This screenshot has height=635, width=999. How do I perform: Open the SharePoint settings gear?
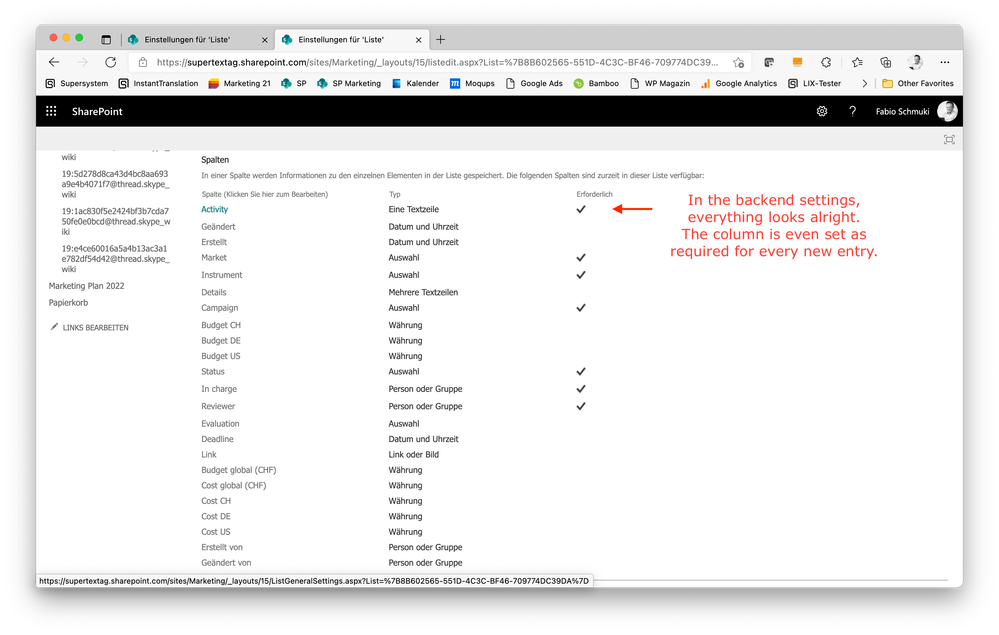click(822, 111)
